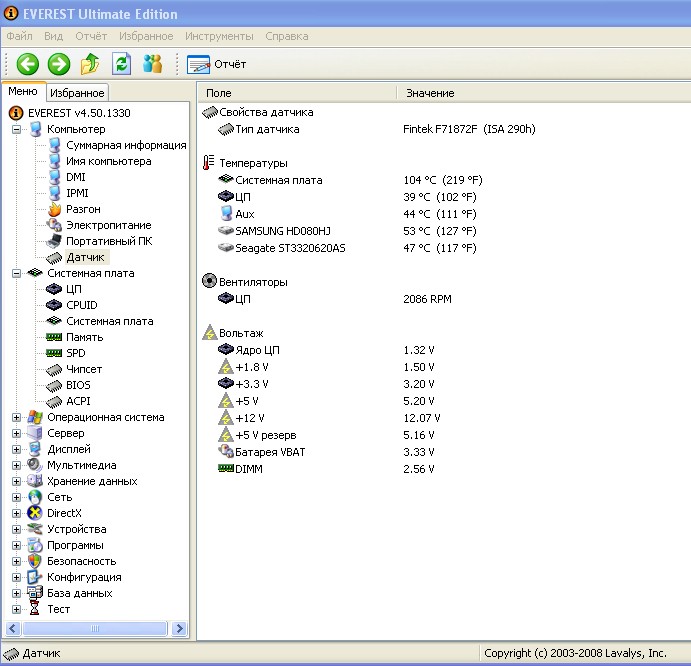
Task: Collapse the Системная плата tree node
Action: (16, 273)
